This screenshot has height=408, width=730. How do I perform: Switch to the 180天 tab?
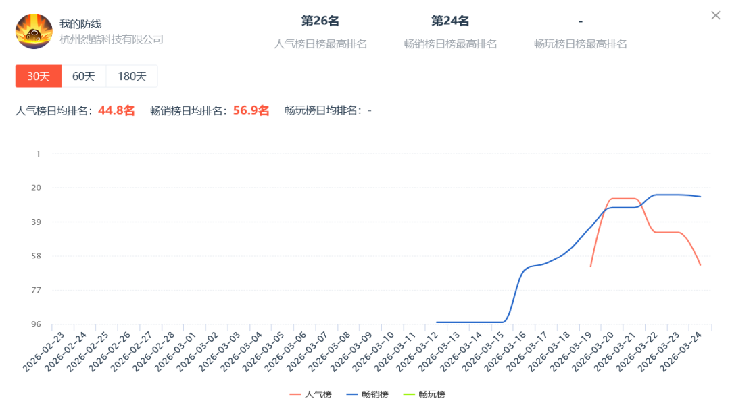click(x=132, y=76)
